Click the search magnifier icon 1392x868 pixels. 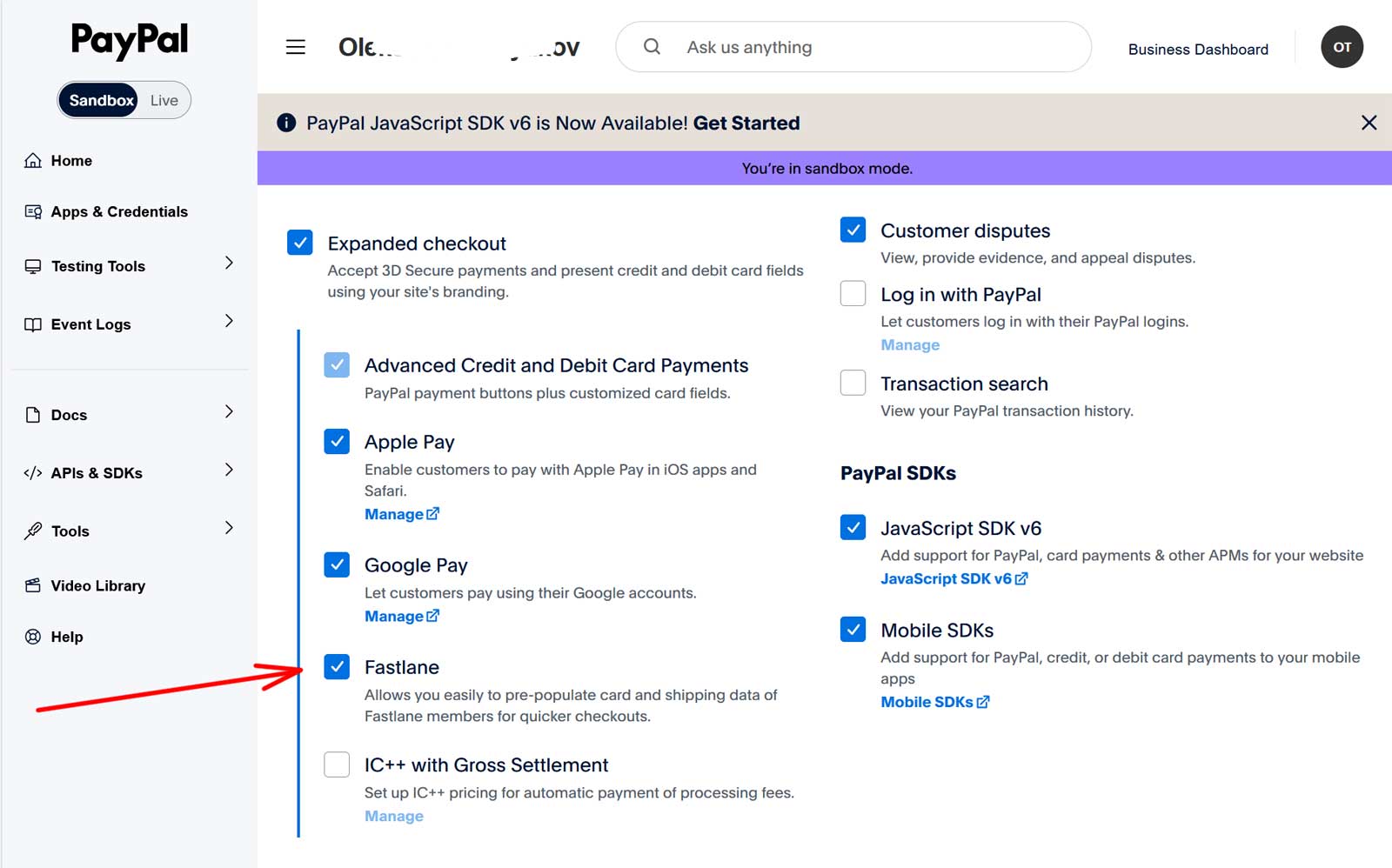tap(652, 47)
